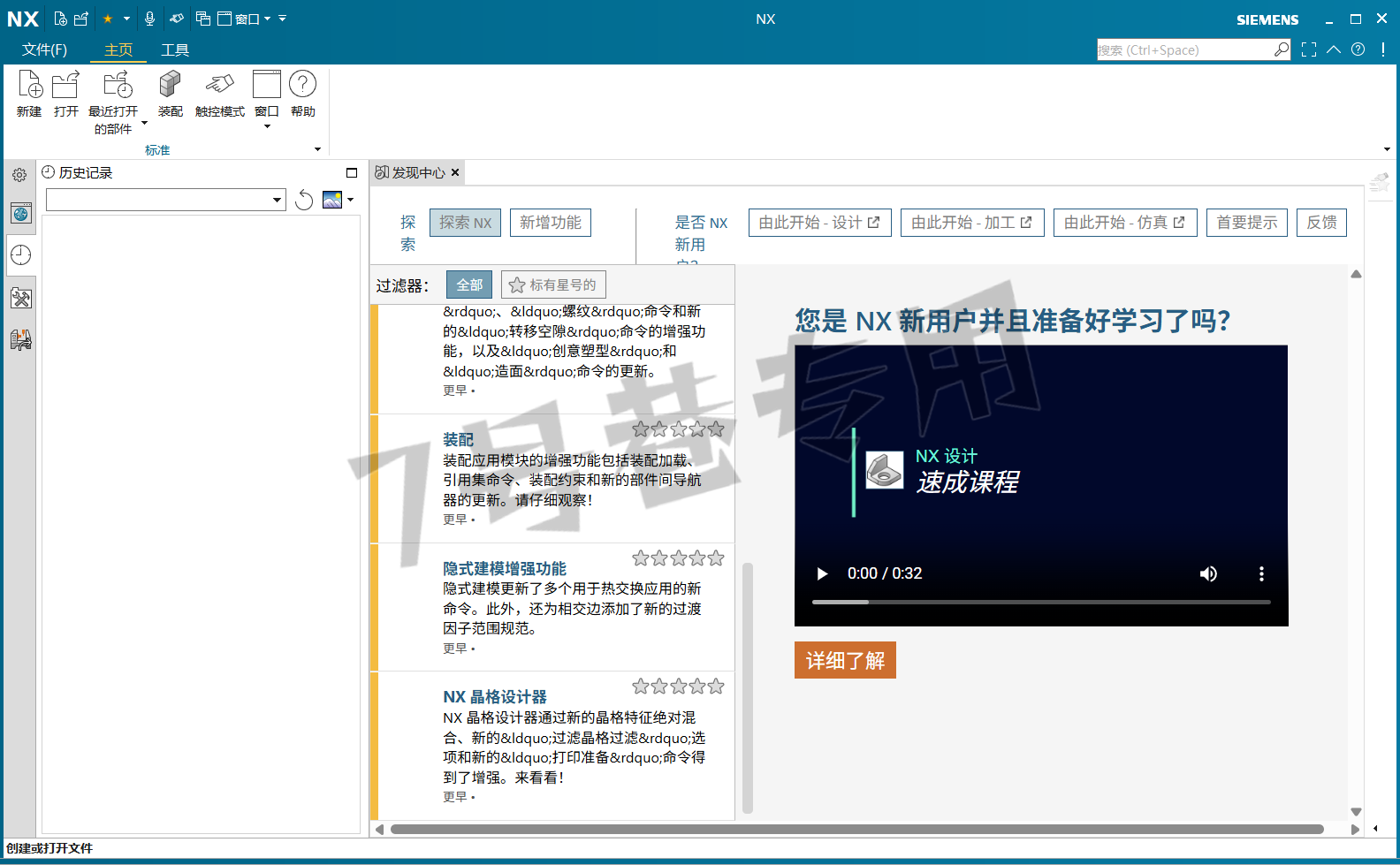Toggle full screen mode icon
Image resolution: width=1400 pixels, height=865 pixels.
click(x=1309, y=50)
